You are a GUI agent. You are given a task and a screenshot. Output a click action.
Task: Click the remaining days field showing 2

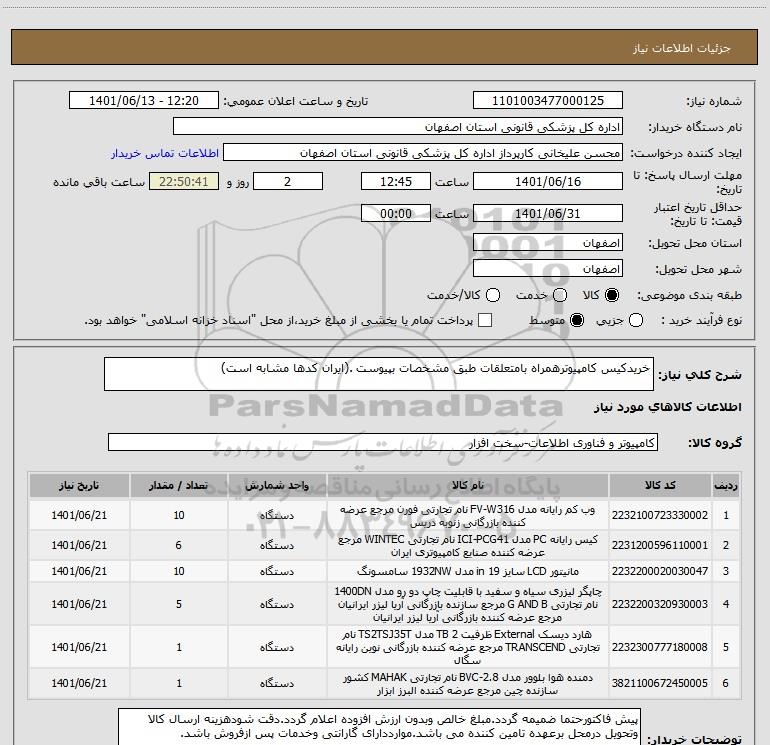288,181
